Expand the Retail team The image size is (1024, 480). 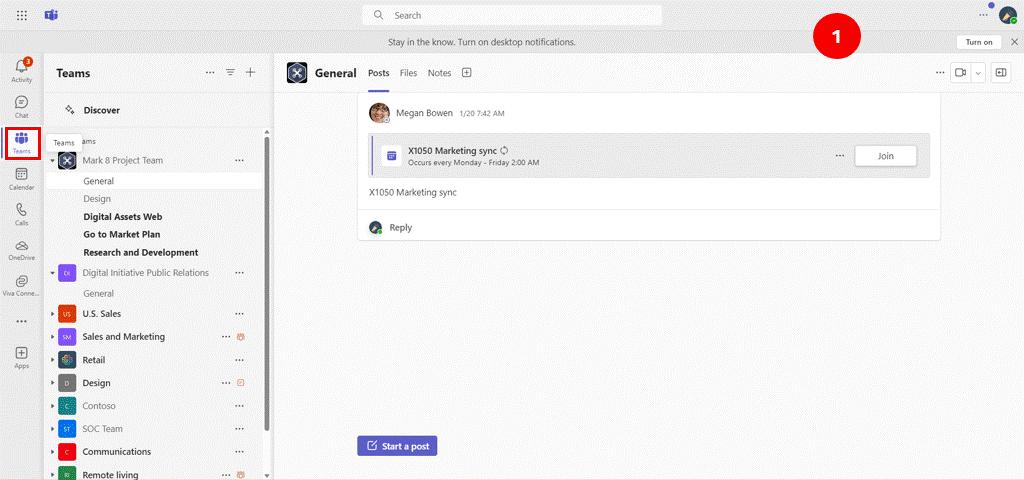pyautogui.click(x=52, y=360)
